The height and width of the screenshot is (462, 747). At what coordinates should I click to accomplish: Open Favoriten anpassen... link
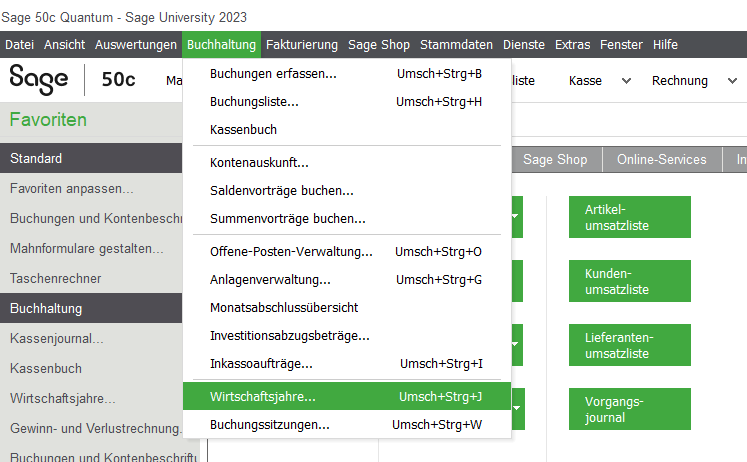click(71, 189)
